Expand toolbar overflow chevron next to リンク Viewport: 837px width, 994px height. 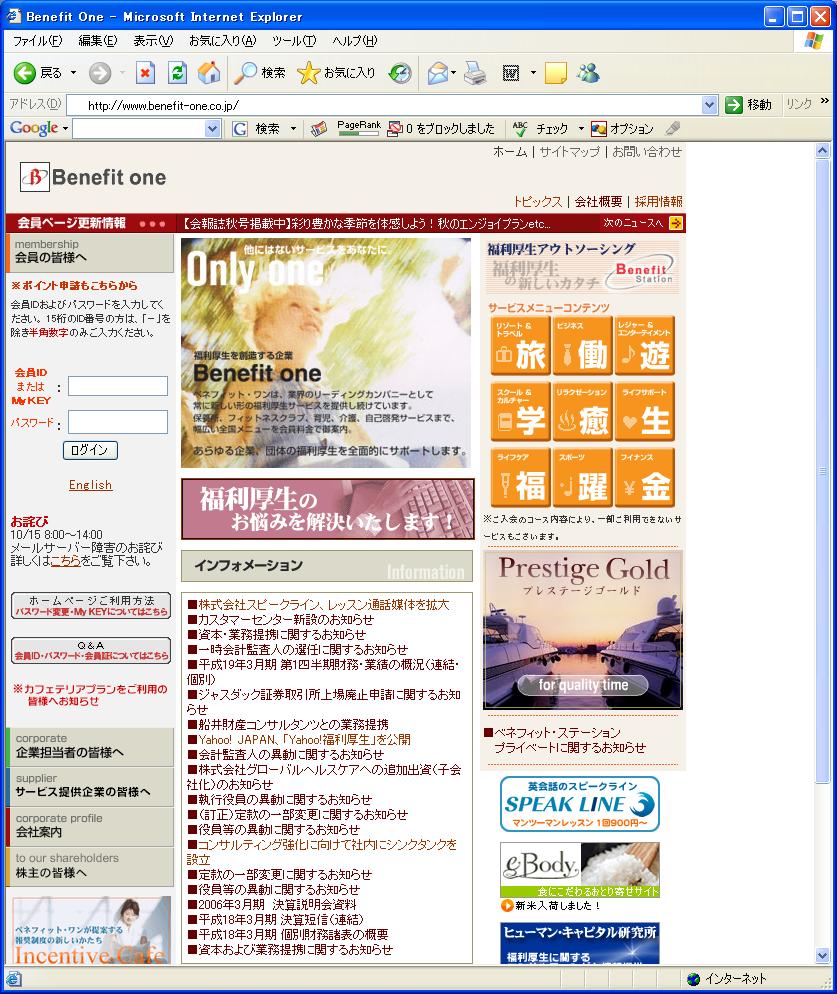[824, 101]
